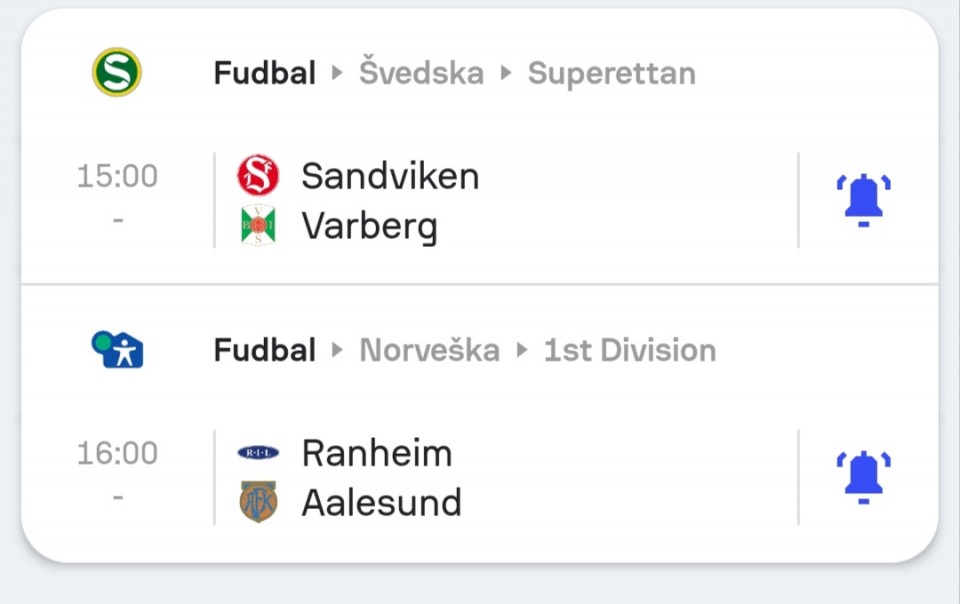960x604 pixels.
Task: Select the 15:00 match time
Action: point(118,176)
